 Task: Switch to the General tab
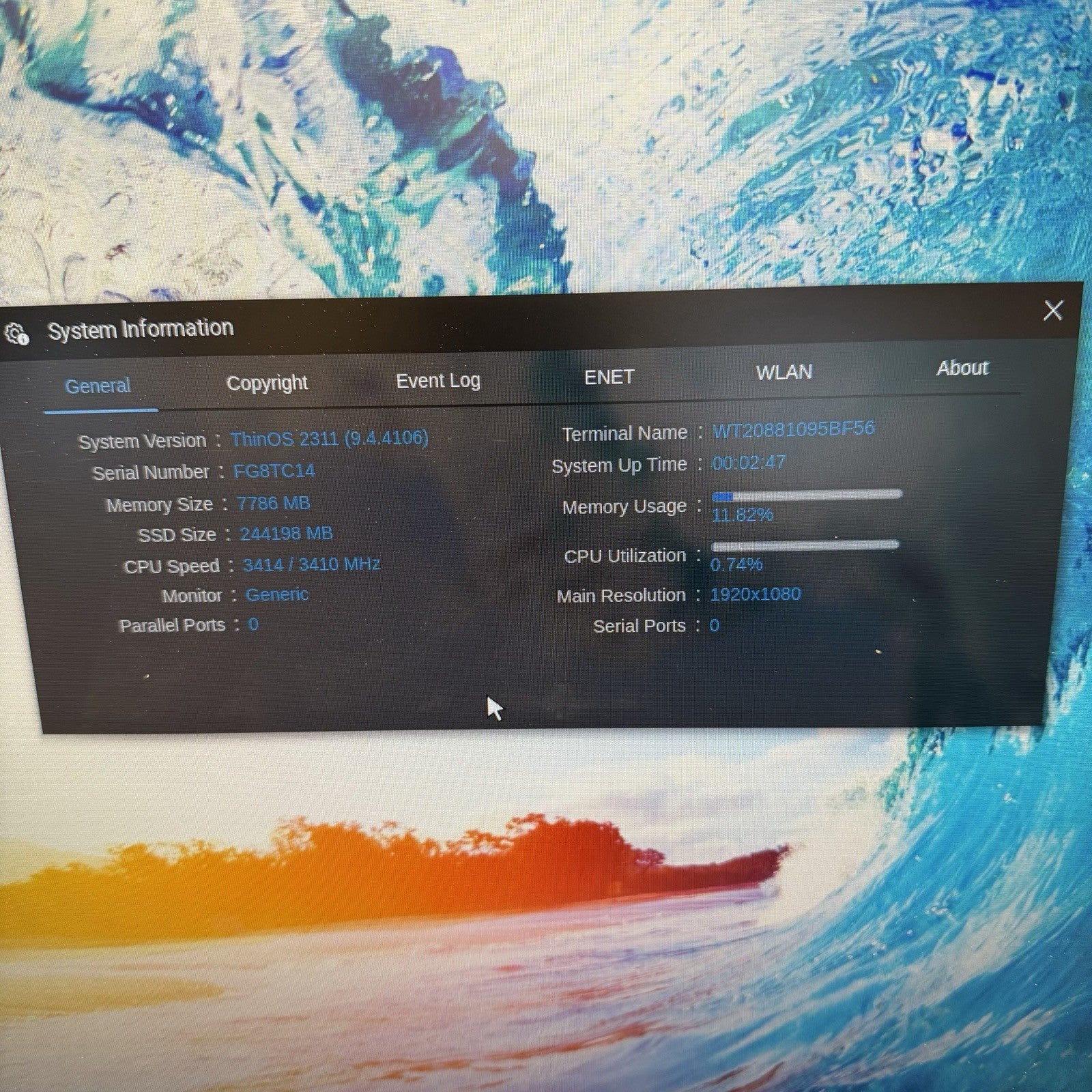click(98, 386)
